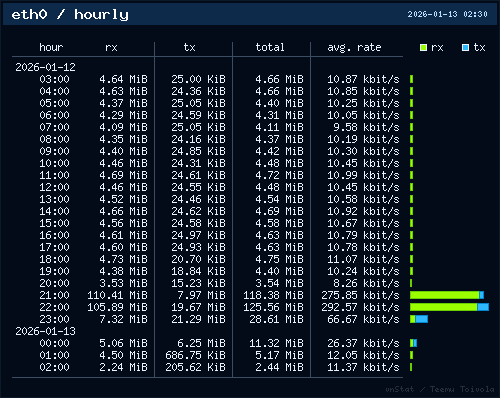
Task: Click the 21:00 traffic bar
Action: coord(447,295)
